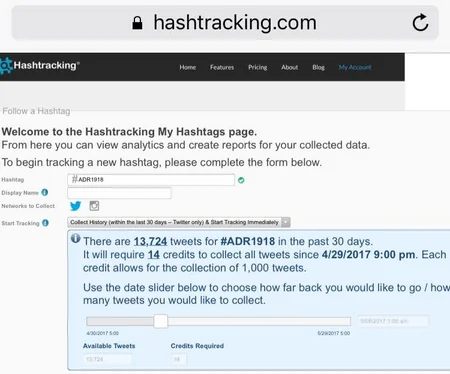This screenshot has width=450, height=374.
Task: Open the Blog menu item
Action: (x=318, y=67)
